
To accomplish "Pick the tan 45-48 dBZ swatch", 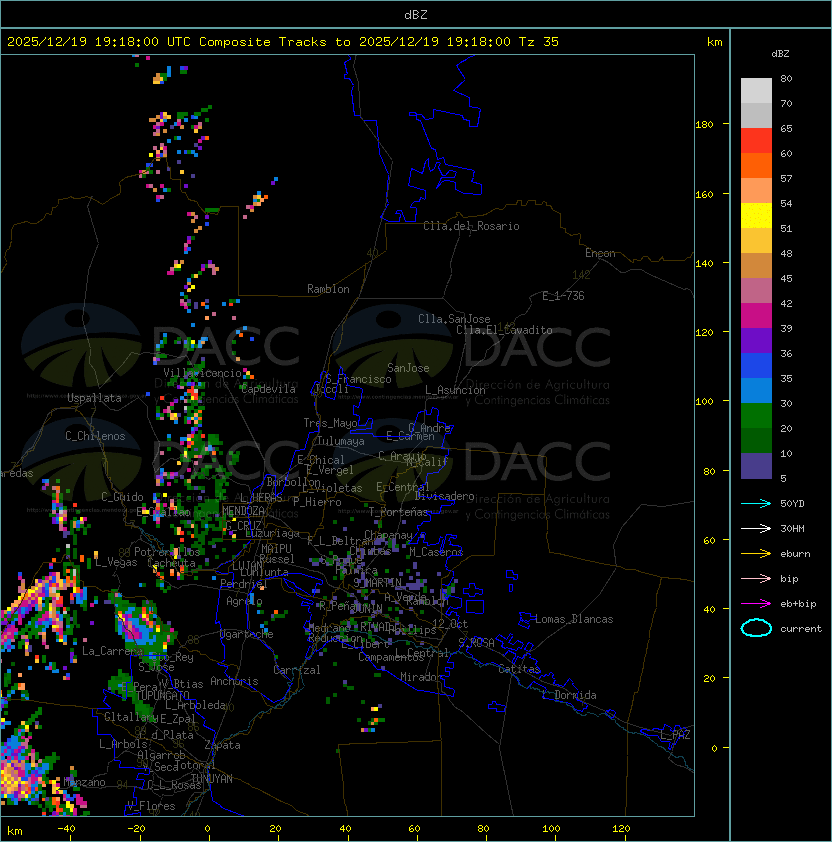I will (756, 266).
